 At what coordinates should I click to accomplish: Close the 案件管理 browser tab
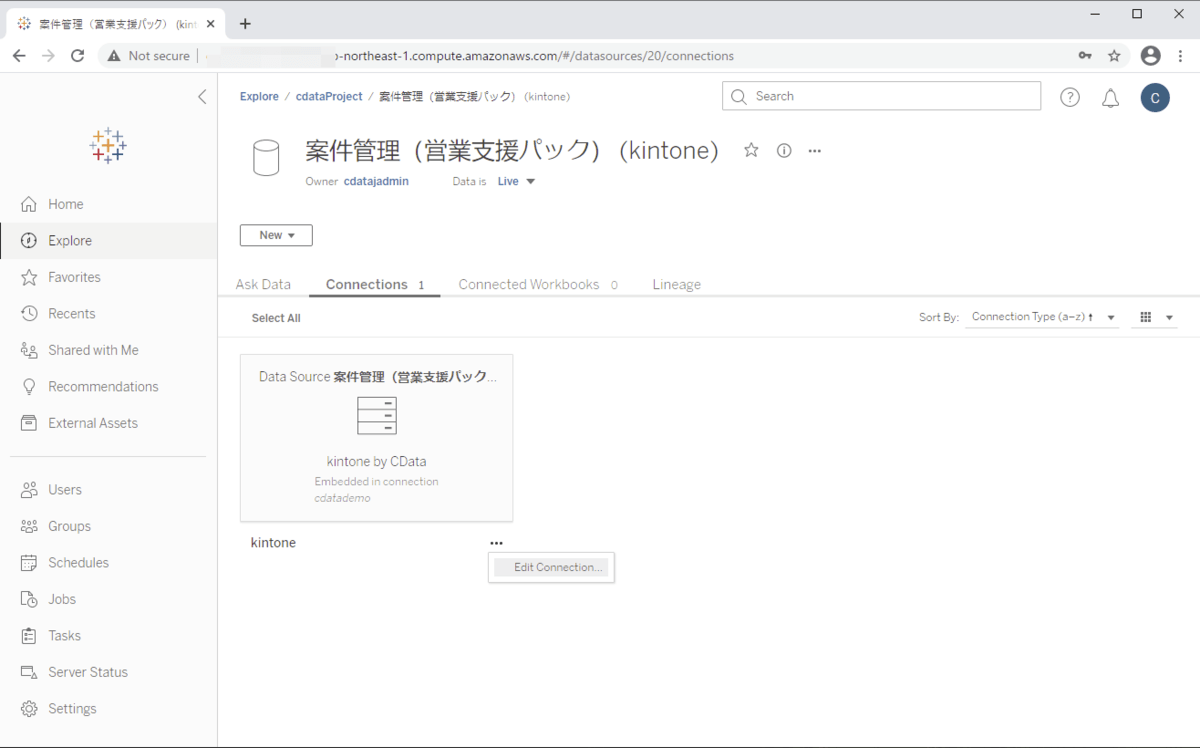pos(211,23)
